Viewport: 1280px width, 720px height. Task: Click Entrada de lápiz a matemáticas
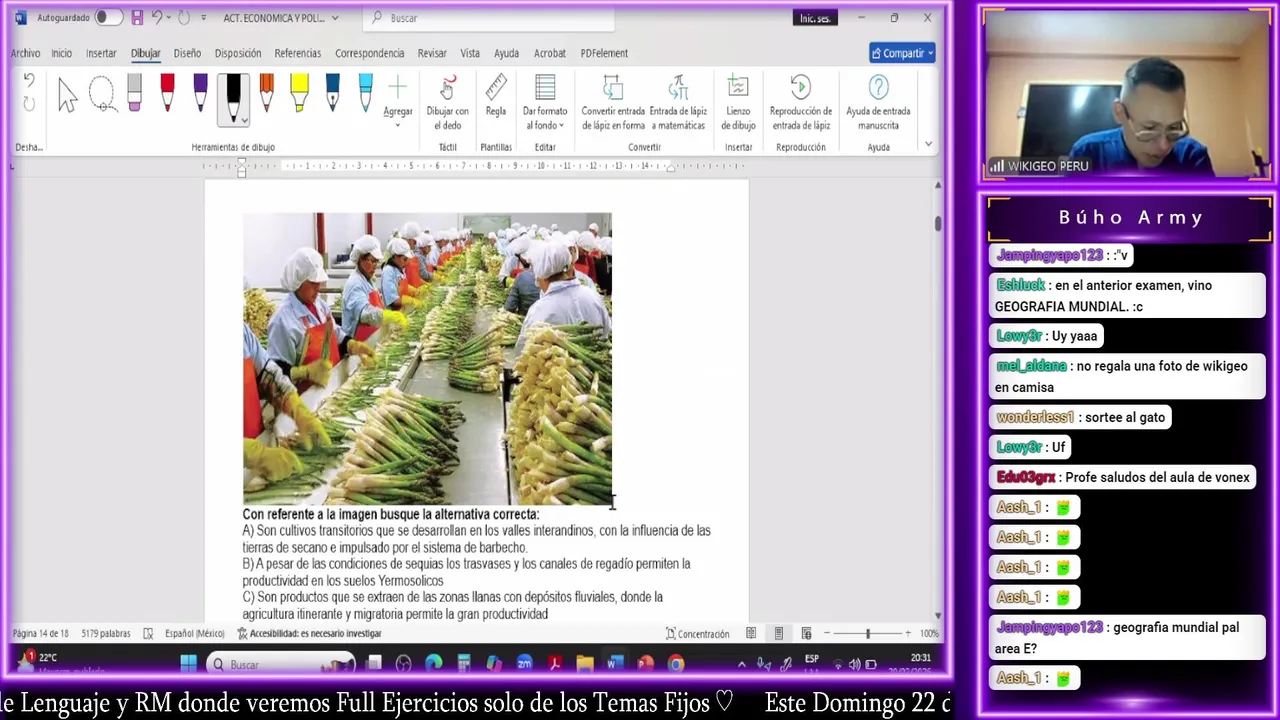[678, 103]
